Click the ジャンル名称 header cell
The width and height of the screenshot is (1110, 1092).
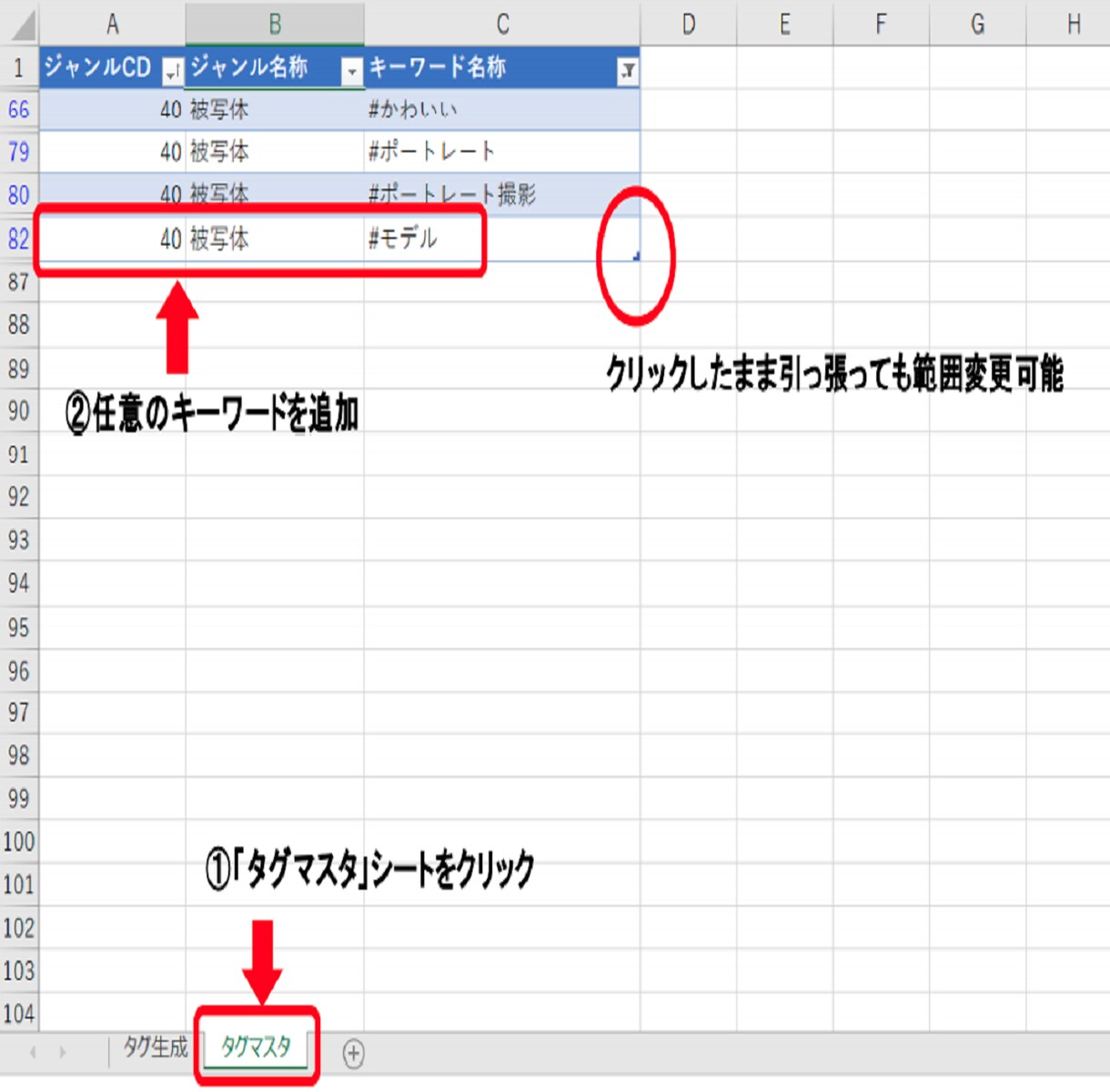pyautogui.click(x=275, y=67)
